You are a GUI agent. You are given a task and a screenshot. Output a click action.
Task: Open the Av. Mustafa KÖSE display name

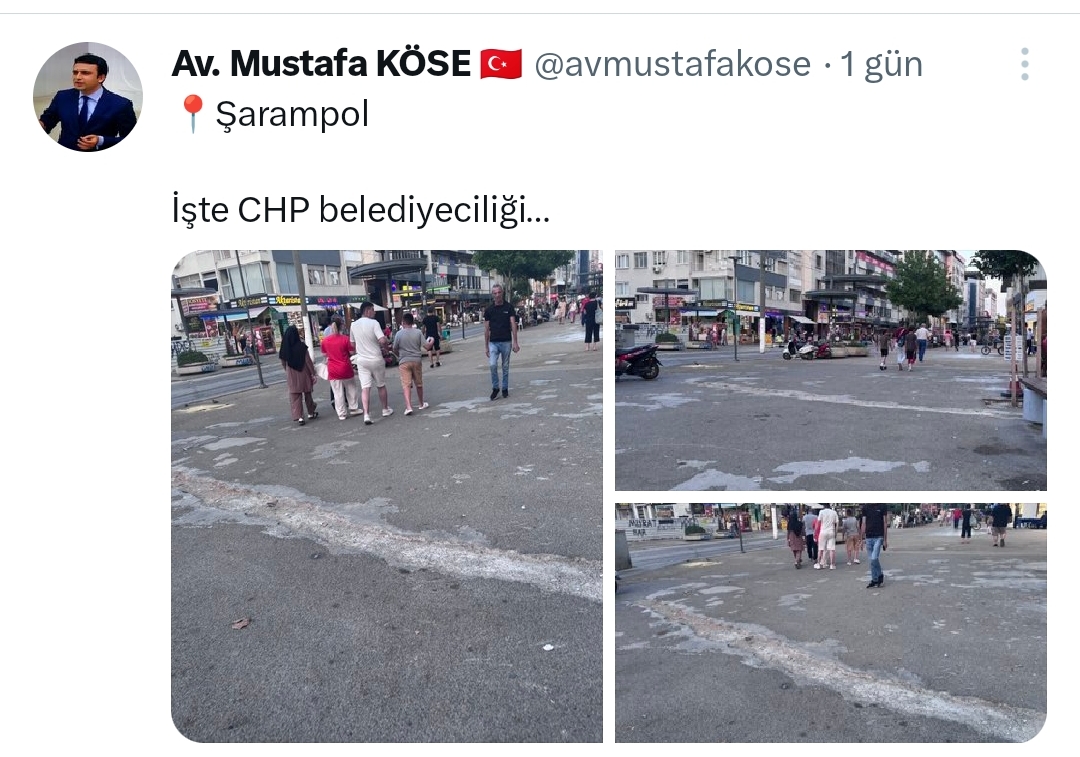321,63
